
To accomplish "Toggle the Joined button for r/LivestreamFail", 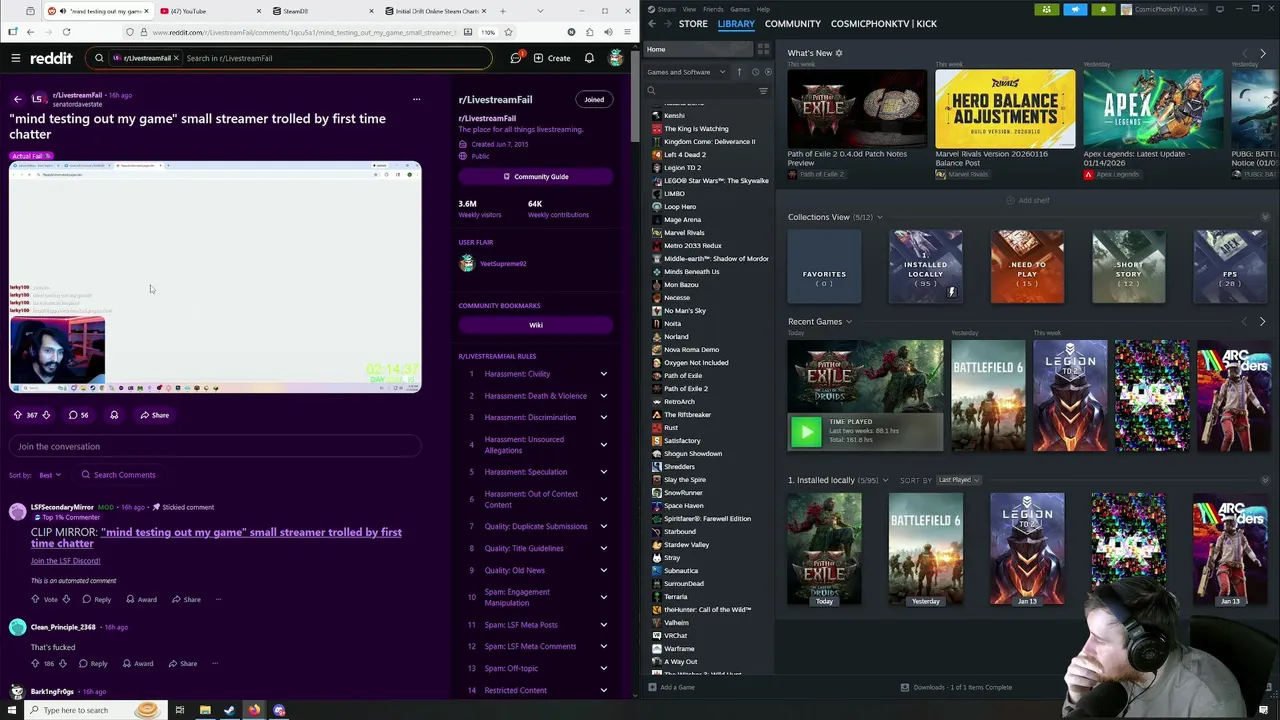I will click(x=594, y=99).
